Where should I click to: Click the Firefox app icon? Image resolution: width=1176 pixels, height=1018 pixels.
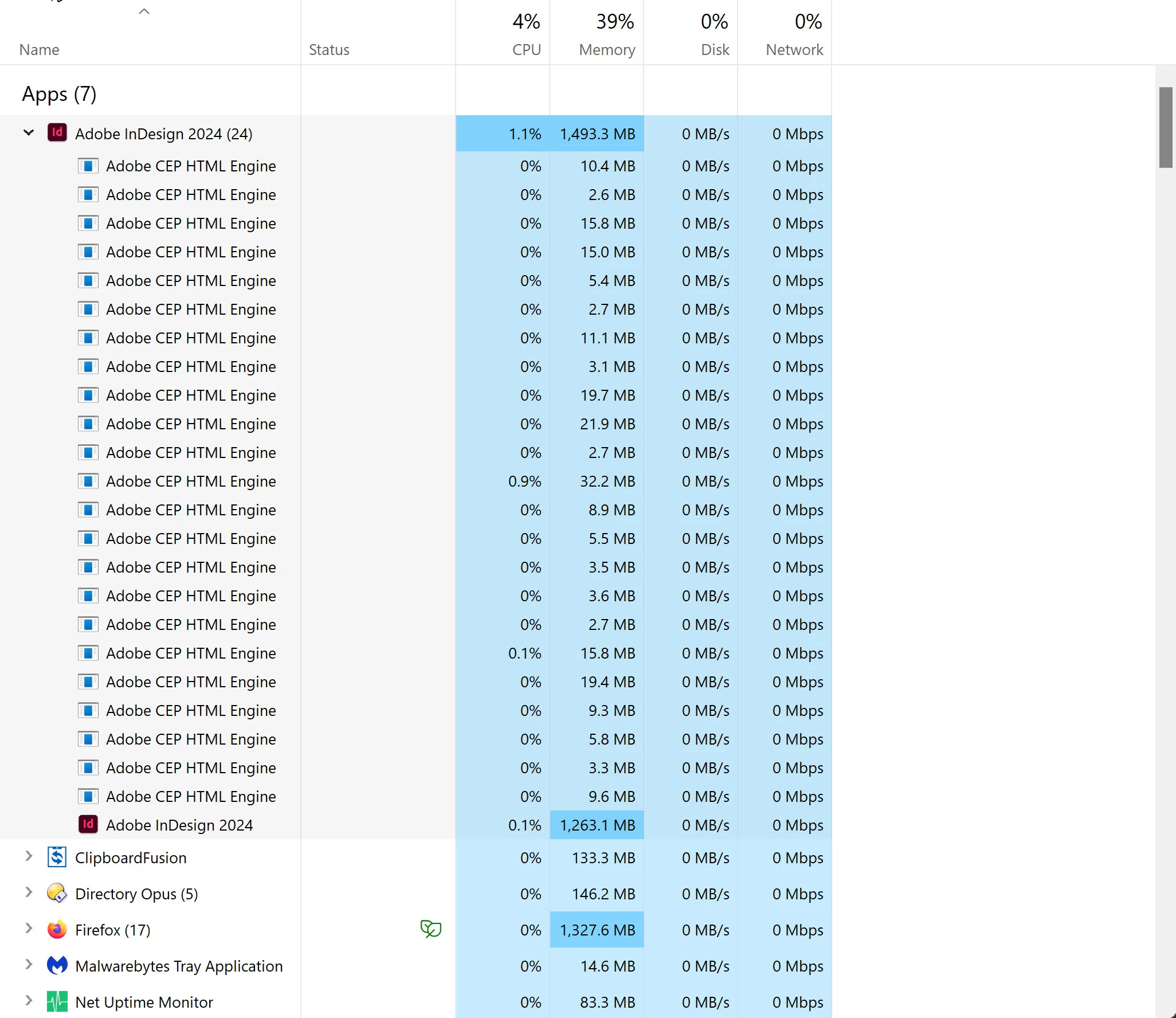tap(57, 930)
